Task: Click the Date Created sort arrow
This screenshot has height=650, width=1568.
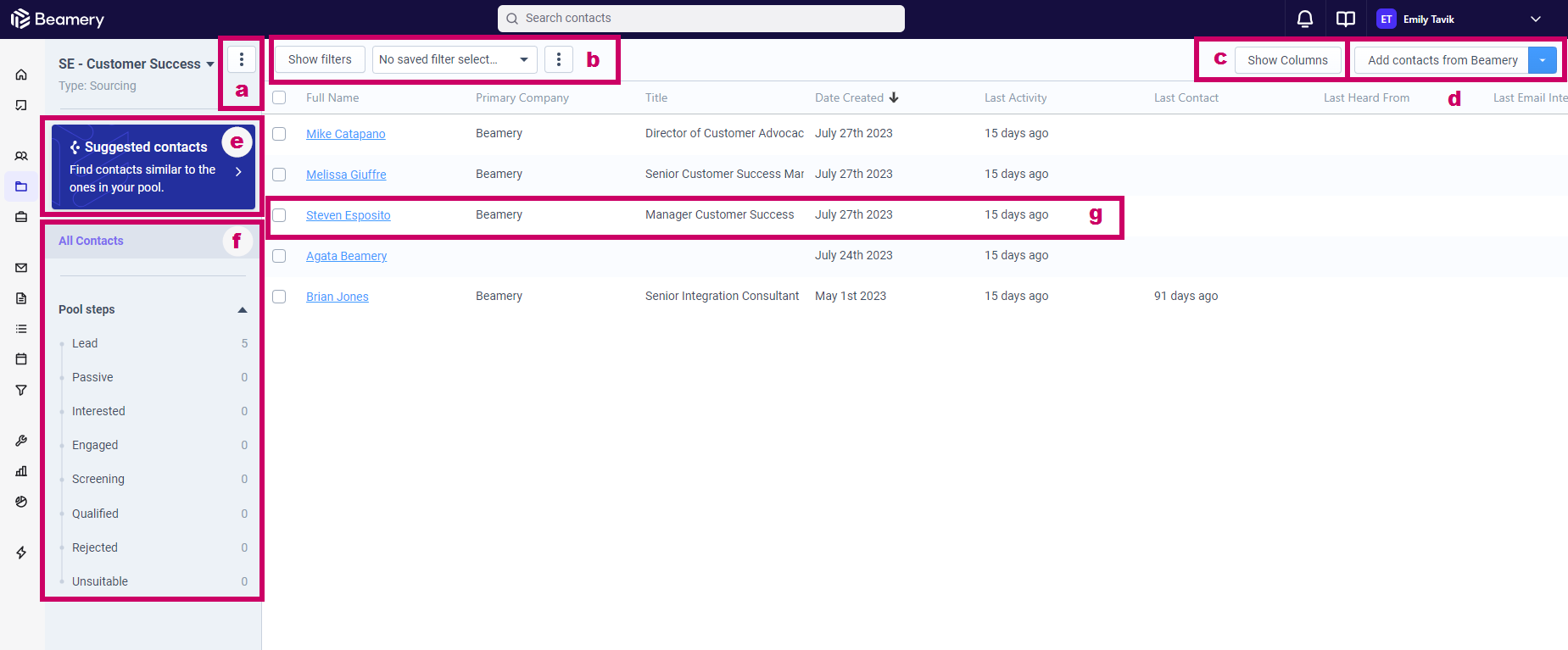Action: 894,97
